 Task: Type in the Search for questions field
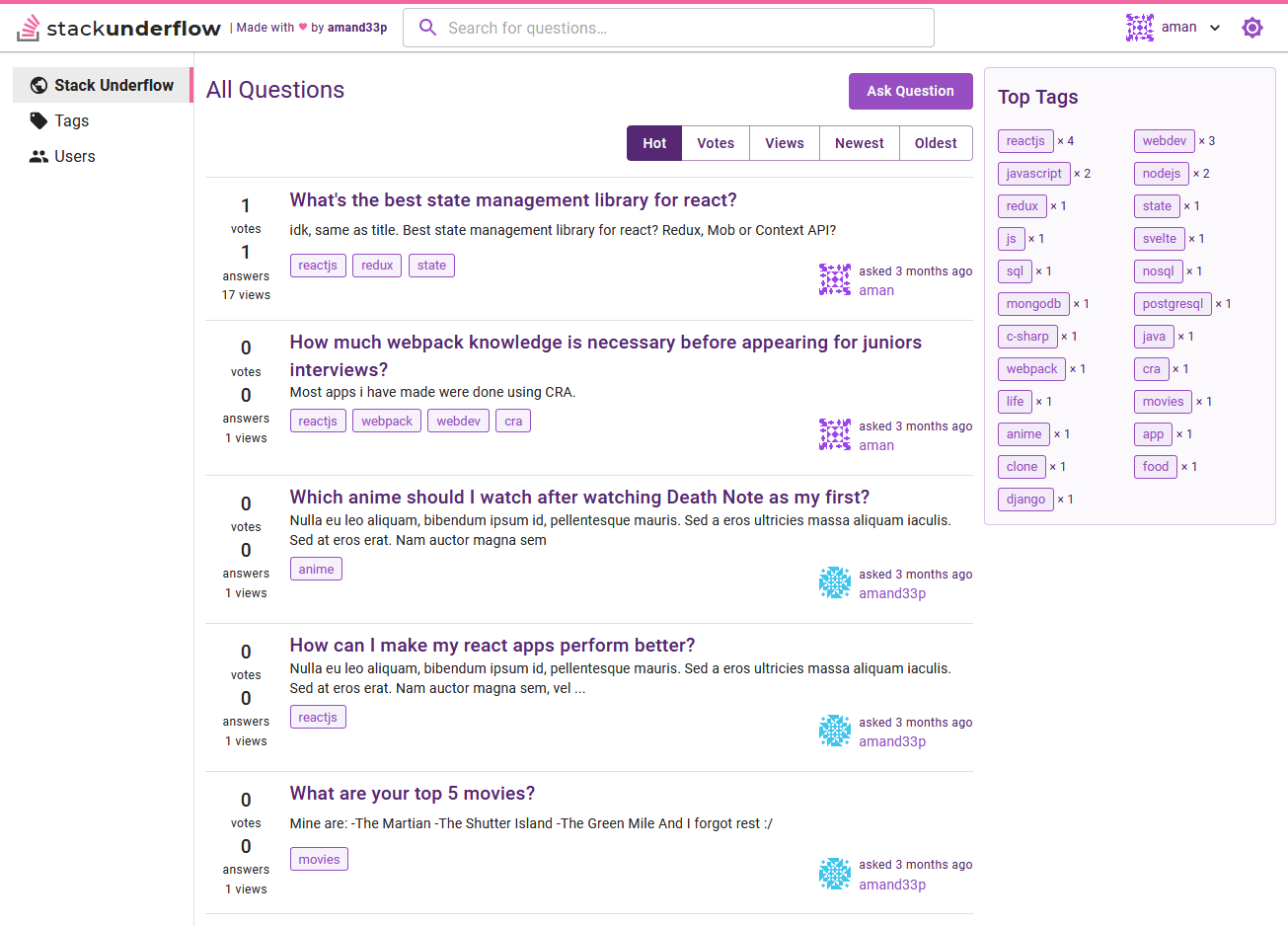coord(681,28)
